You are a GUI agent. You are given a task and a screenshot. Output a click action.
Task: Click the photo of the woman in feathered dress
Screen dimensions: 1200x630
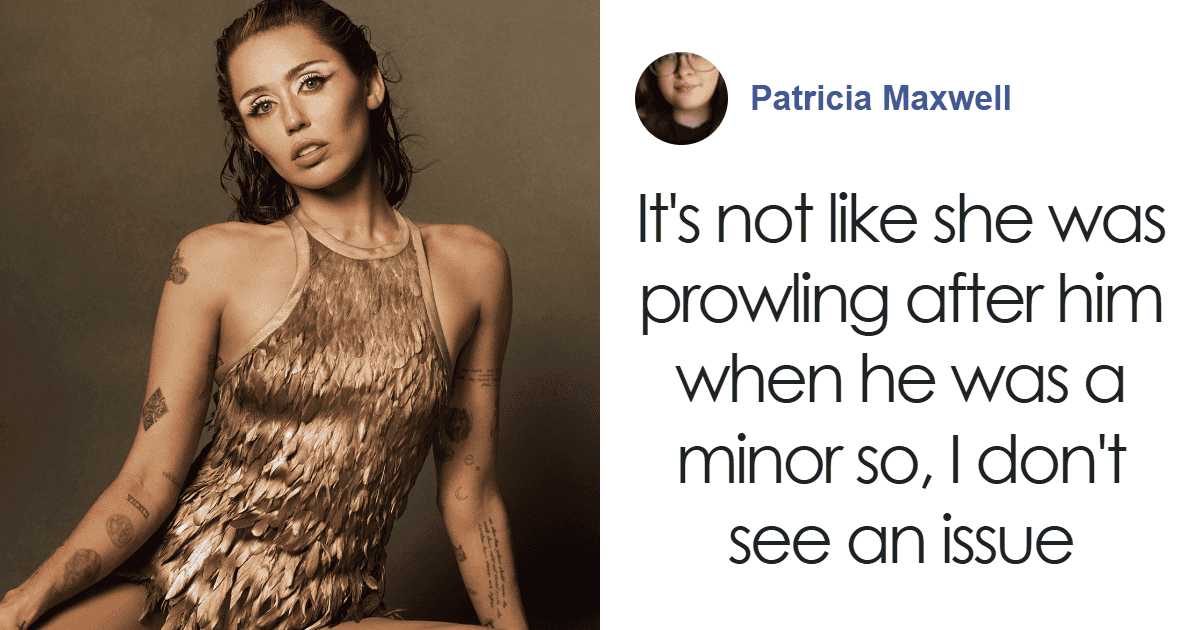coord(300,315)
